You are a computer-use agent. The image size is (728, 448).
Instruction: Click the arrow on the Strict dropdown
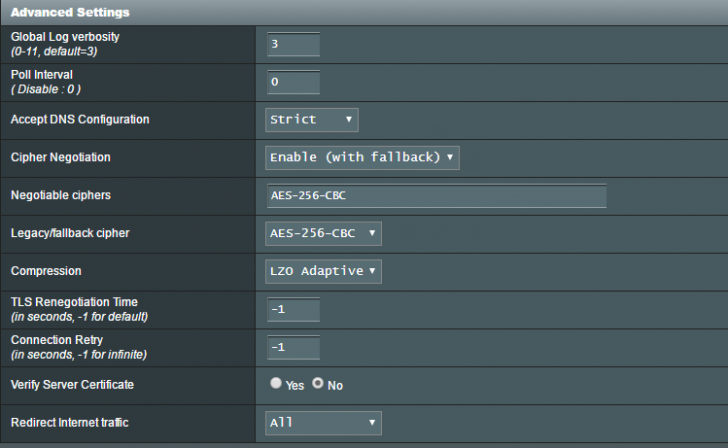pyautogui.click(x=349, y=120)
